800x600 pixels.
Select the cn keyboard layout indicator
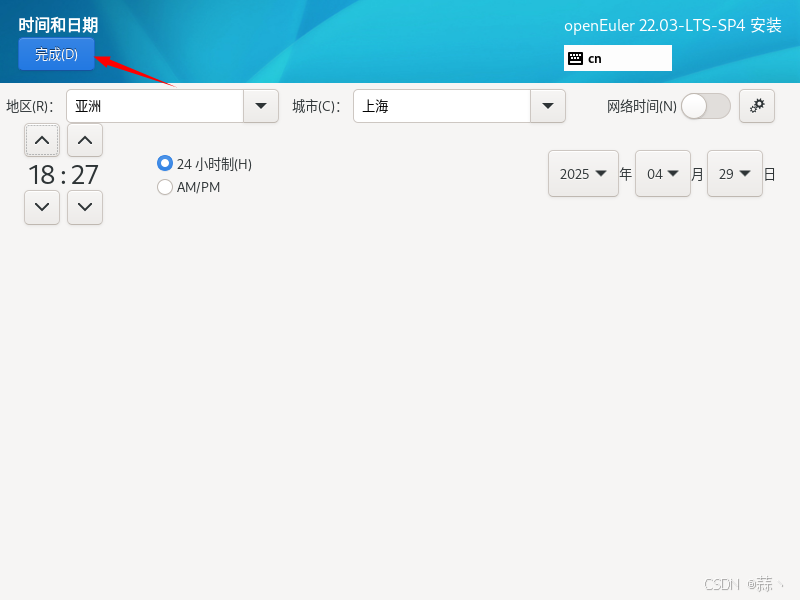pos(617,58)
